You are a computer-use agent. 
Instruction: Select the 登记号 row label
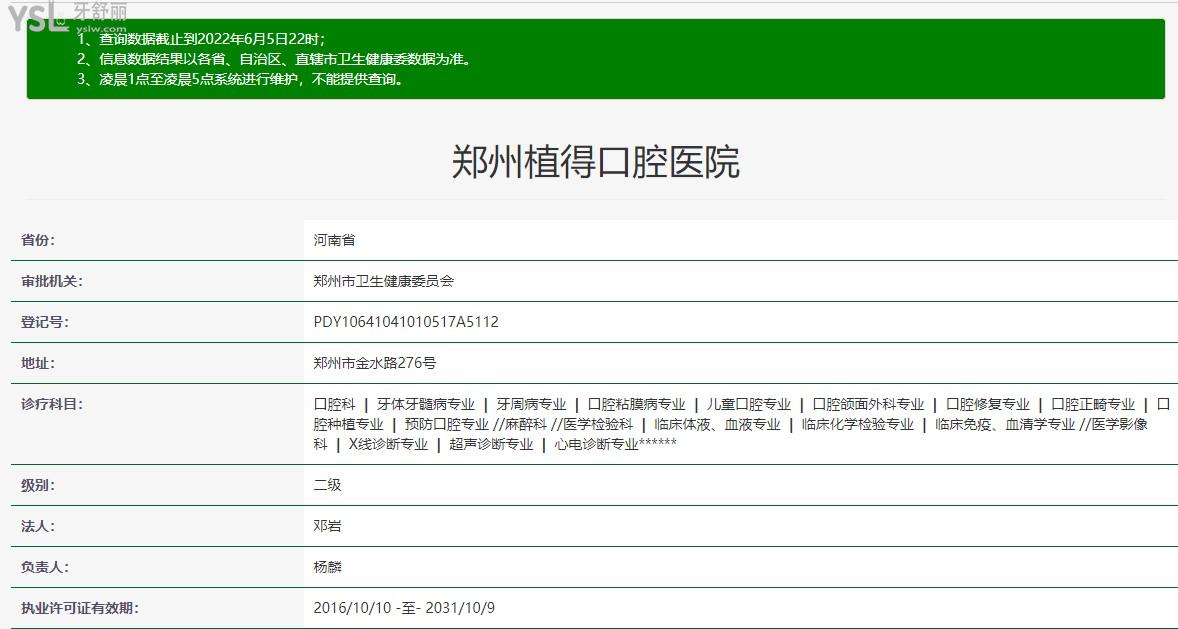[x=45, y=322]
